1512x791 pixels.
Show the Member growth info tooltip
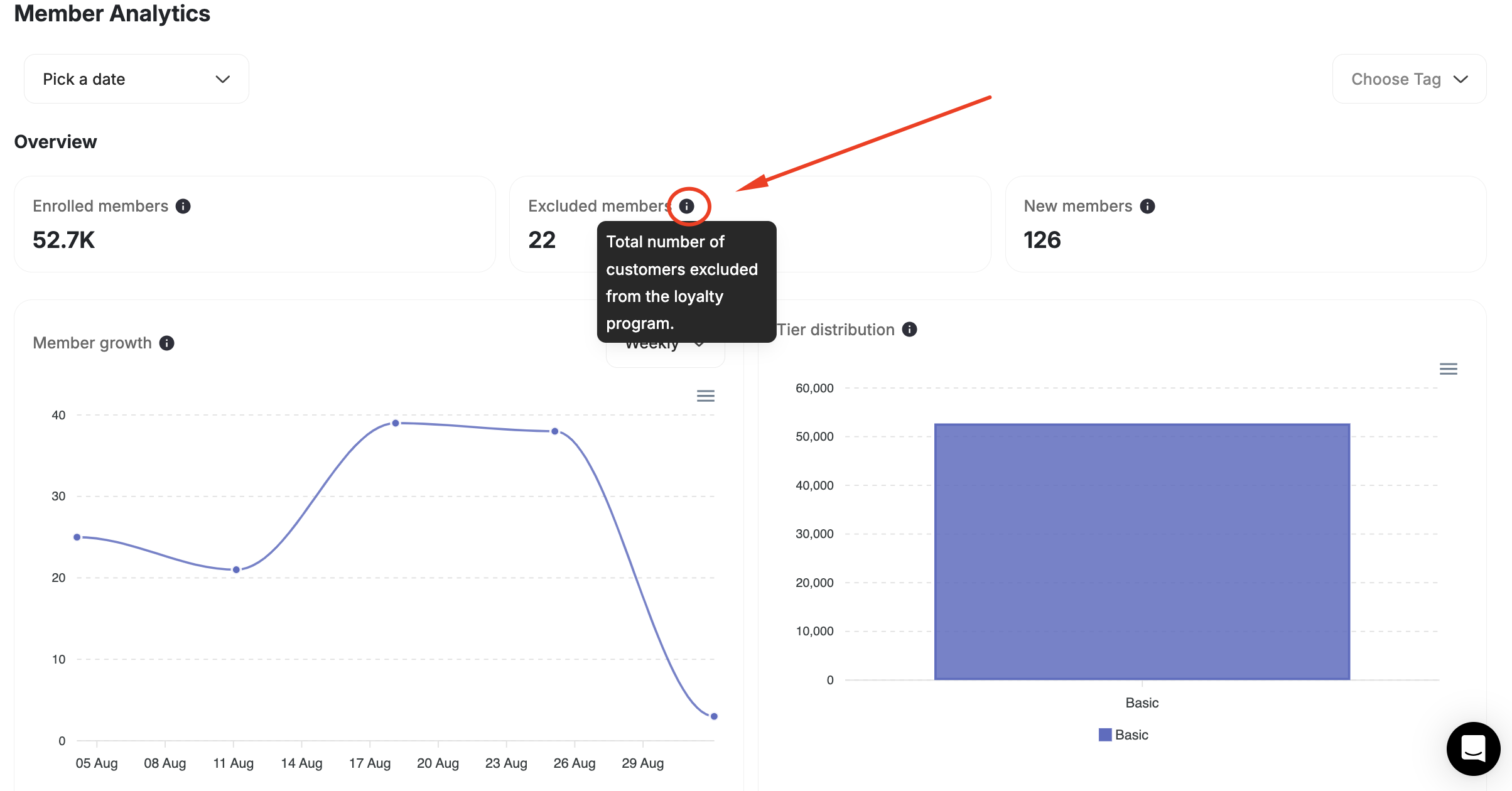click(167, 343)
